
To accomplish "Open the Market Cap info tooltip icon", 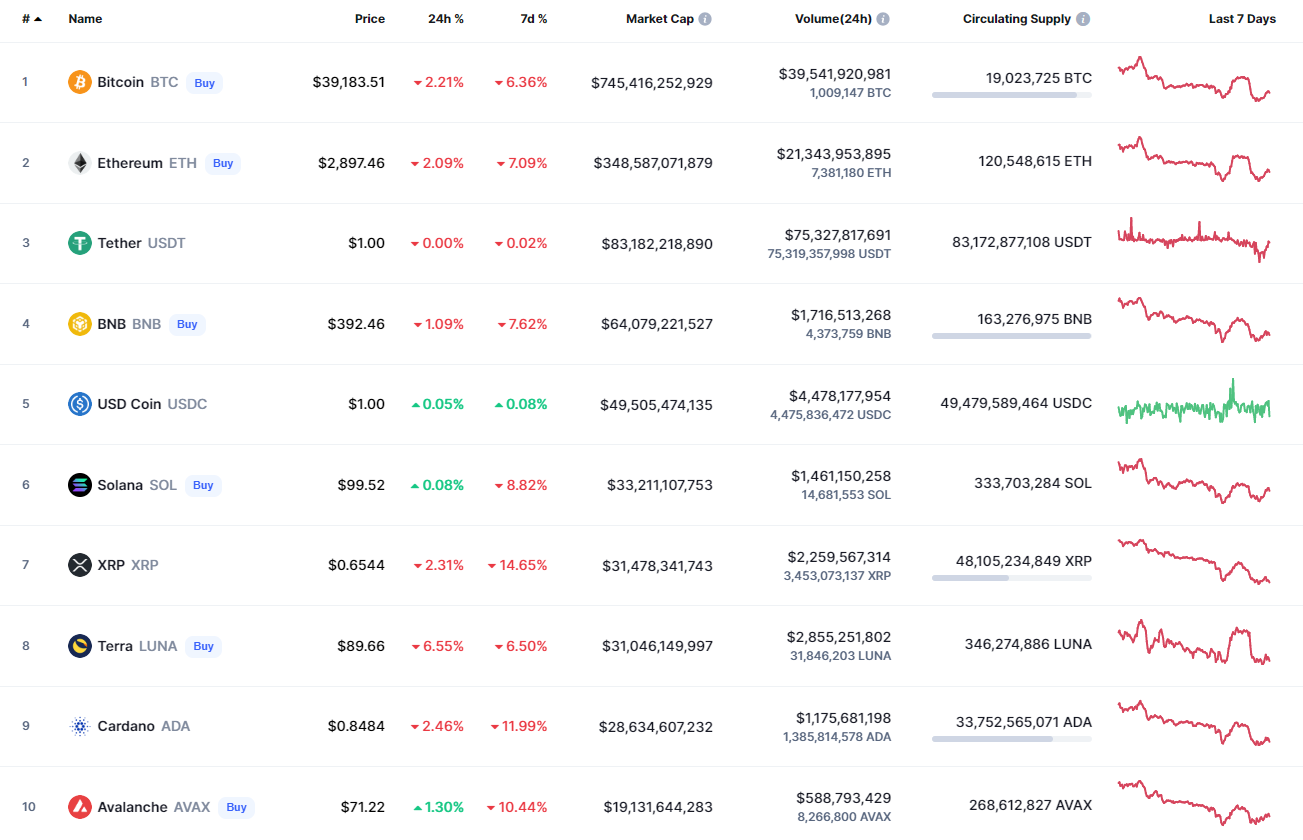I will (705, 19).
